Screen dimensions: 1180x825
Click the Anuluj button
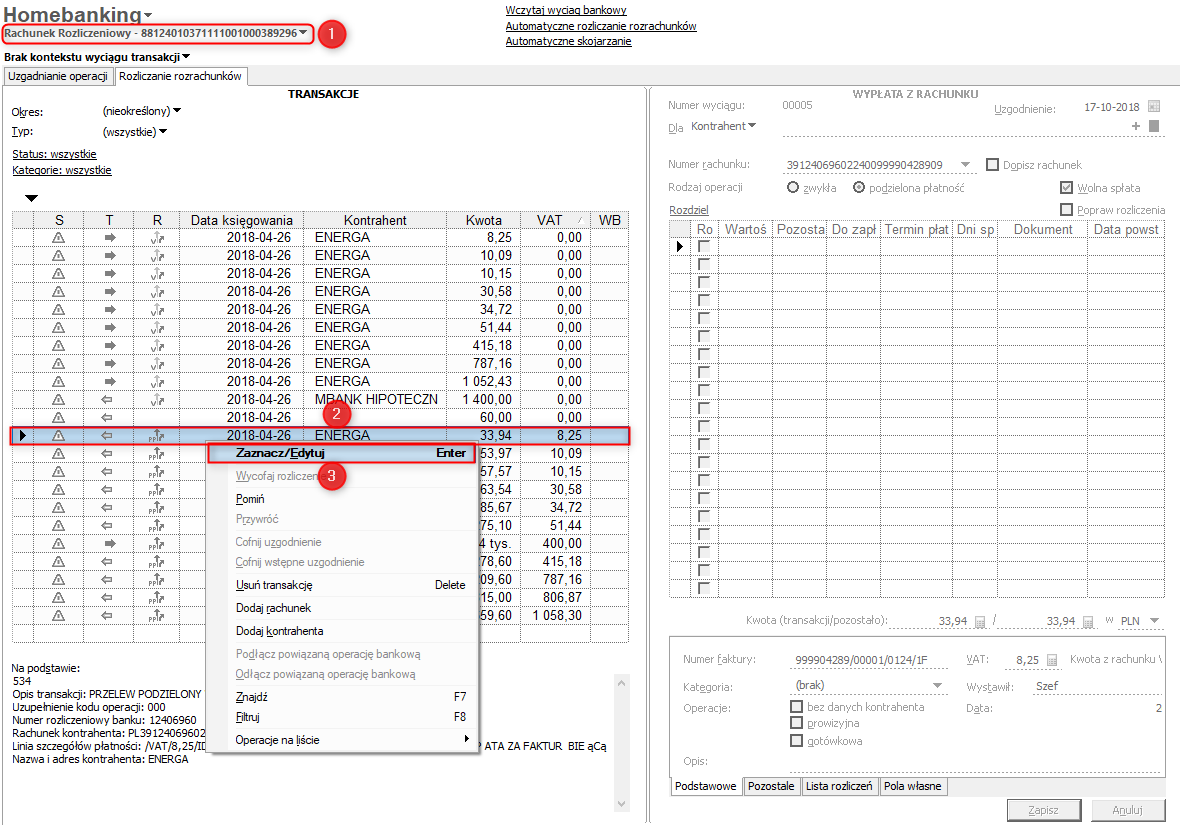1127,810
